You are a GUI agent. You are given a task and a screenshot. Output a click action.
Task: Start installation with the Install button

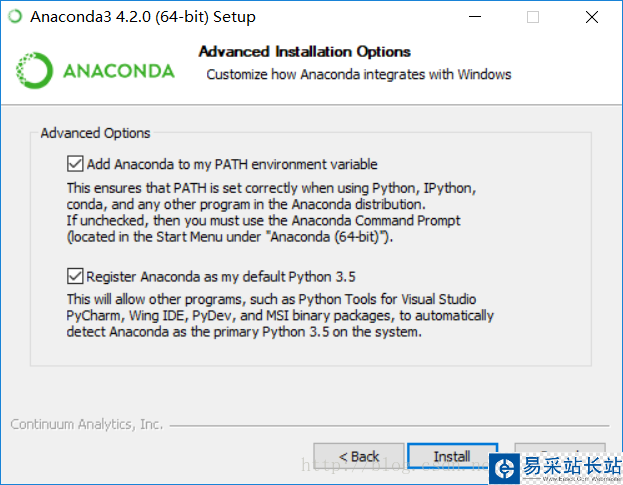point(452,457)
